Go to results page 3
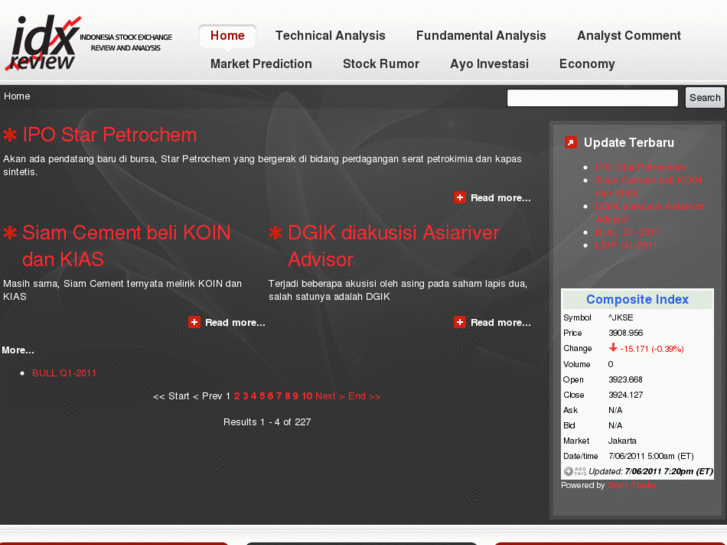The width and height of the screenshot is (727, 545). click(x=245, y=396)
